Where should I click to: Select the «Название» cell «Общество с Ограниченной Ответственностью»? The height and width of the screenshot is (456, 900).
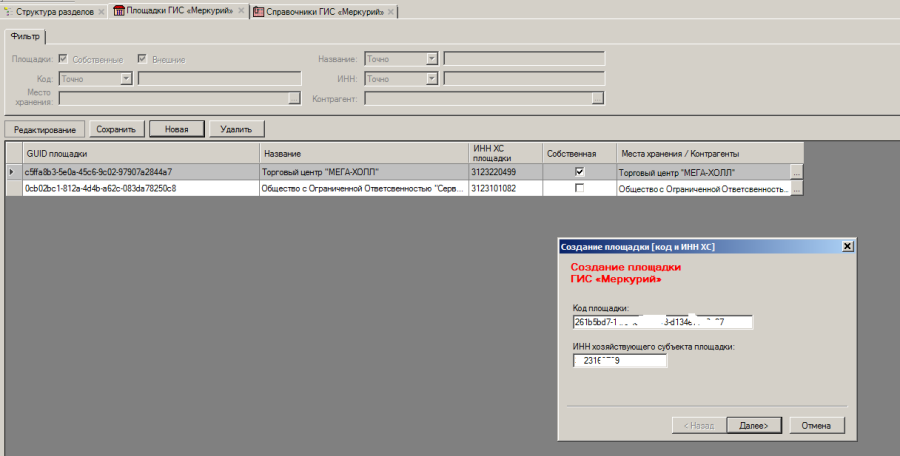pyautogui.click(x=364, y=188)
